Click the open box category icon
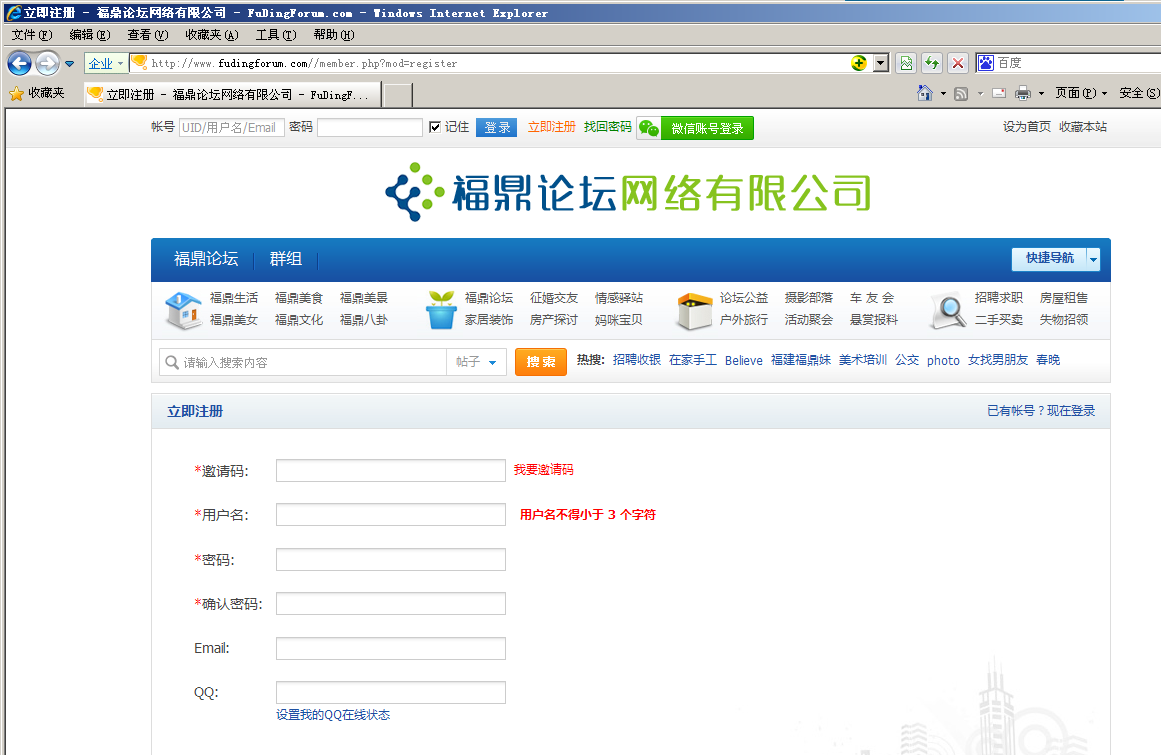 point(694,311)
